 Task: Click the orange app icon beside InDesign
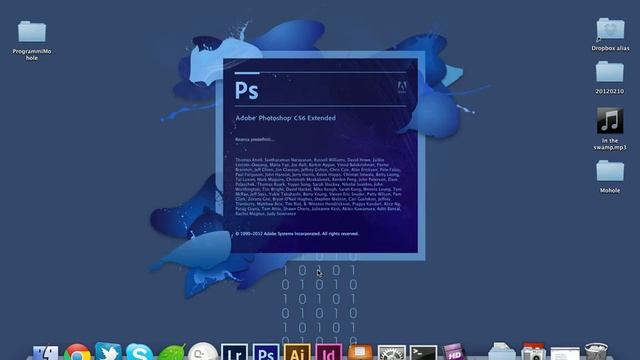tap(360, 353)
